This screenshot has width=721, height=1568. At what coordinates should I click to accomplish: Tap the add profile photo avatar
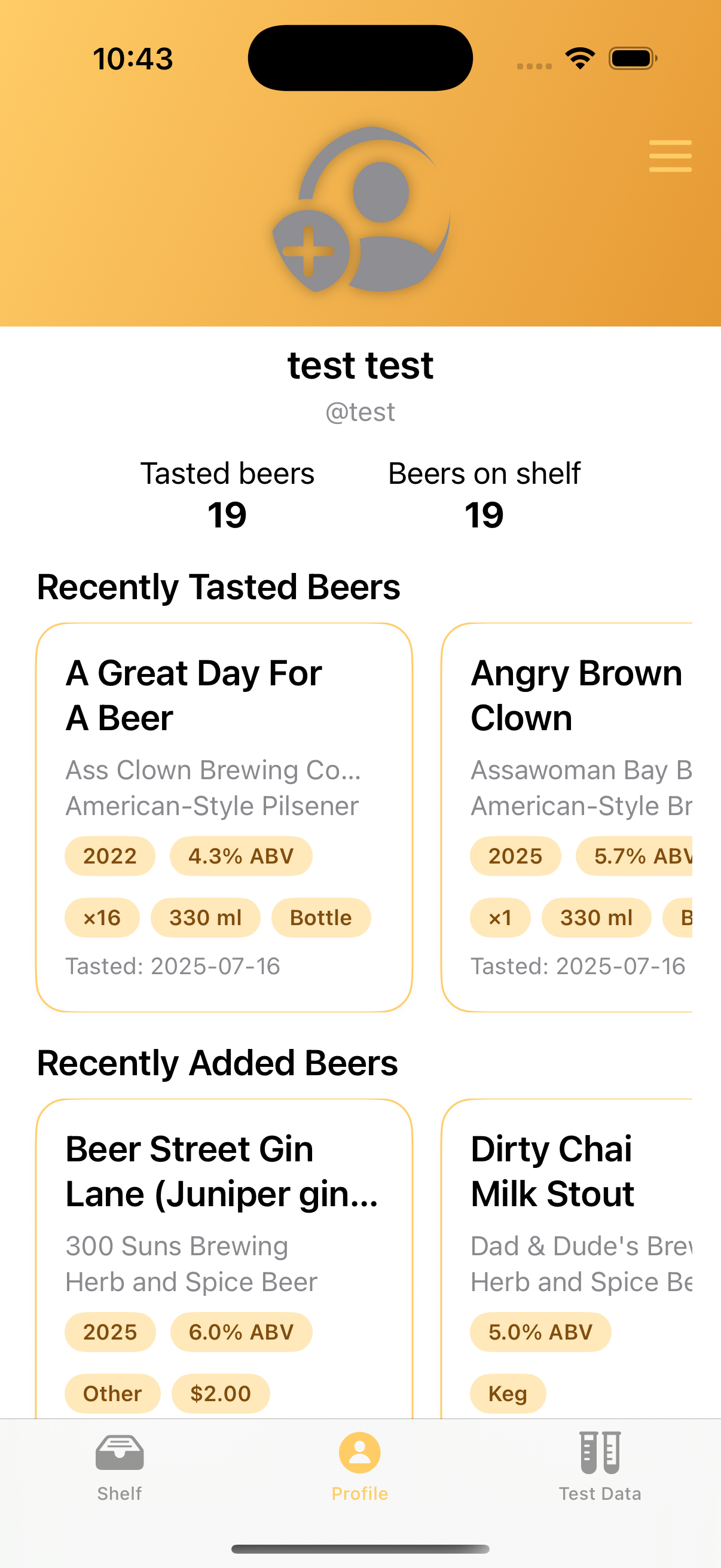click(x=361, y=210)
